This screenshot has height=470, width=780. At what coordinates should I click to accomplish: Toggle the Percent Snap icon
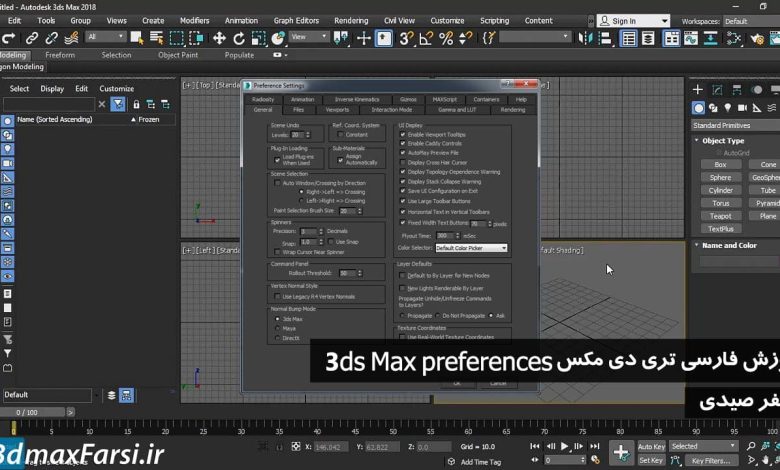(x=446, y=38)
